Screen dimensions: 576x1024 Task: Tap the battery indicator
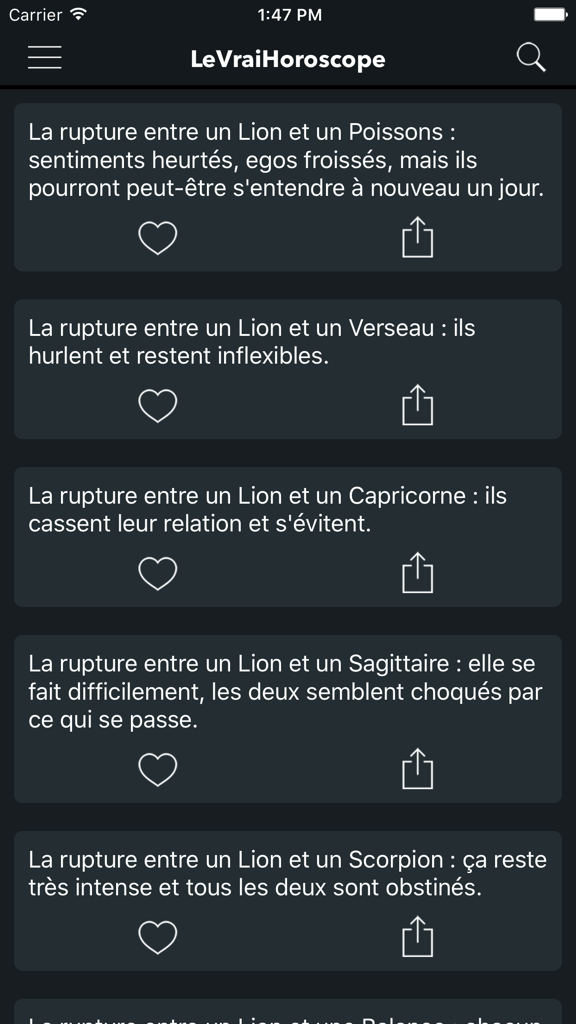(548, 14)
